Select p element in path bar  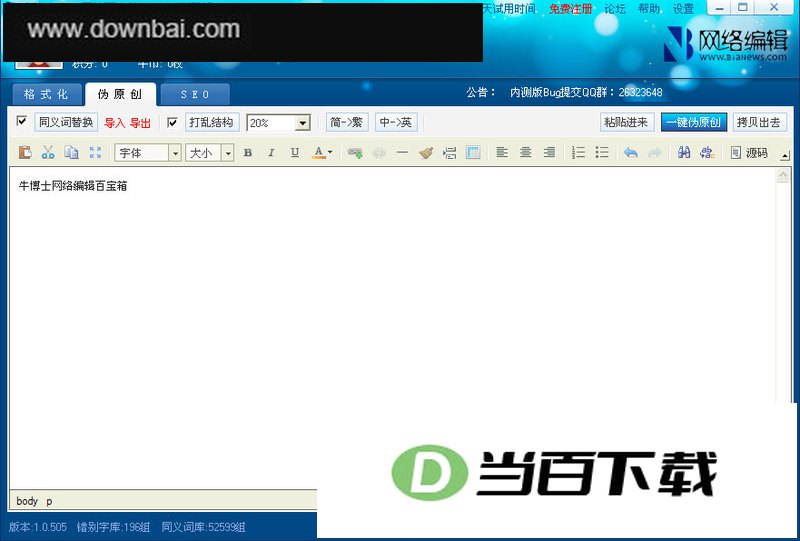(x=49, y=502)
